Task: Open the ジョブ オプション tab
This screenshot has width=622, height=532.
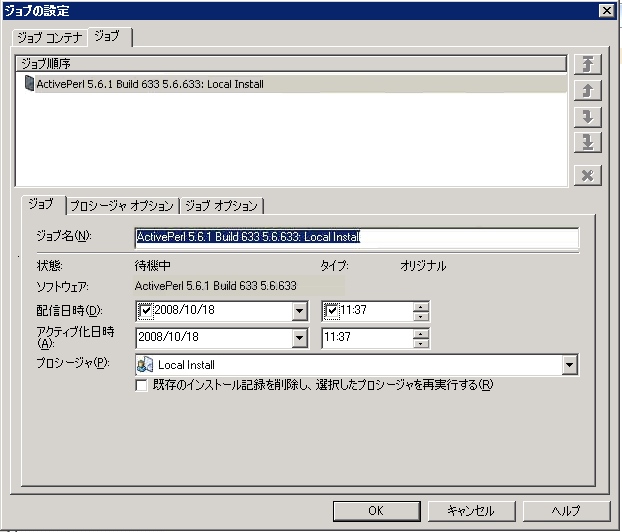Action: 222,206
